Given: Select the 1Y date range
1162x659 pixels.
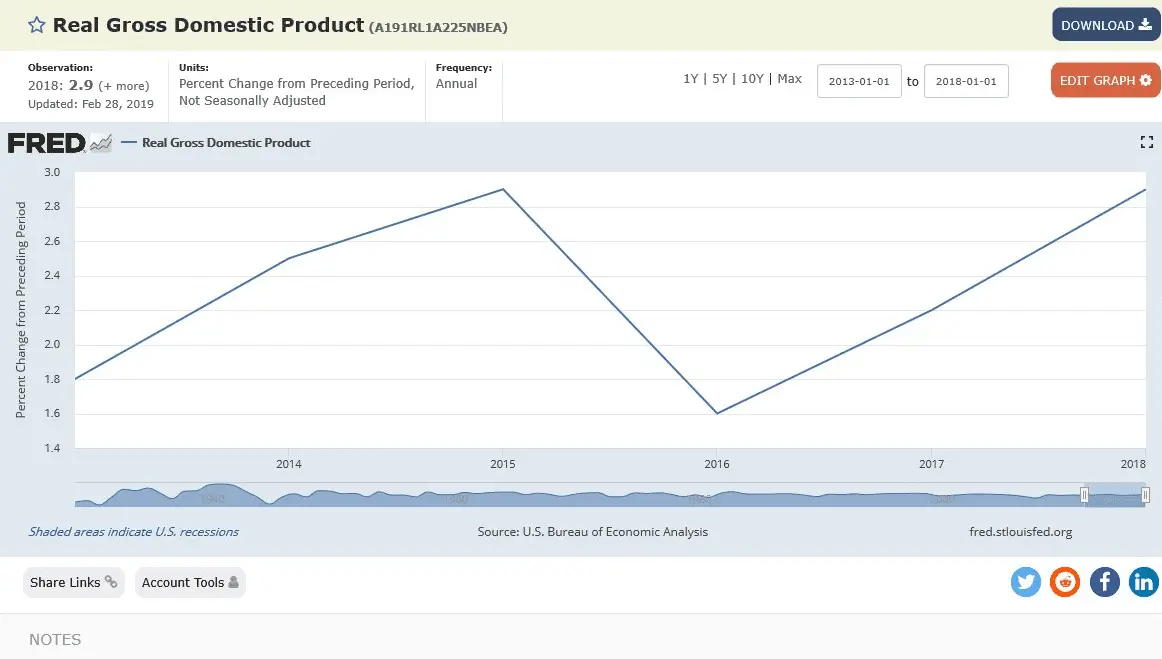Looking at the screenshot, I should 691,79.
